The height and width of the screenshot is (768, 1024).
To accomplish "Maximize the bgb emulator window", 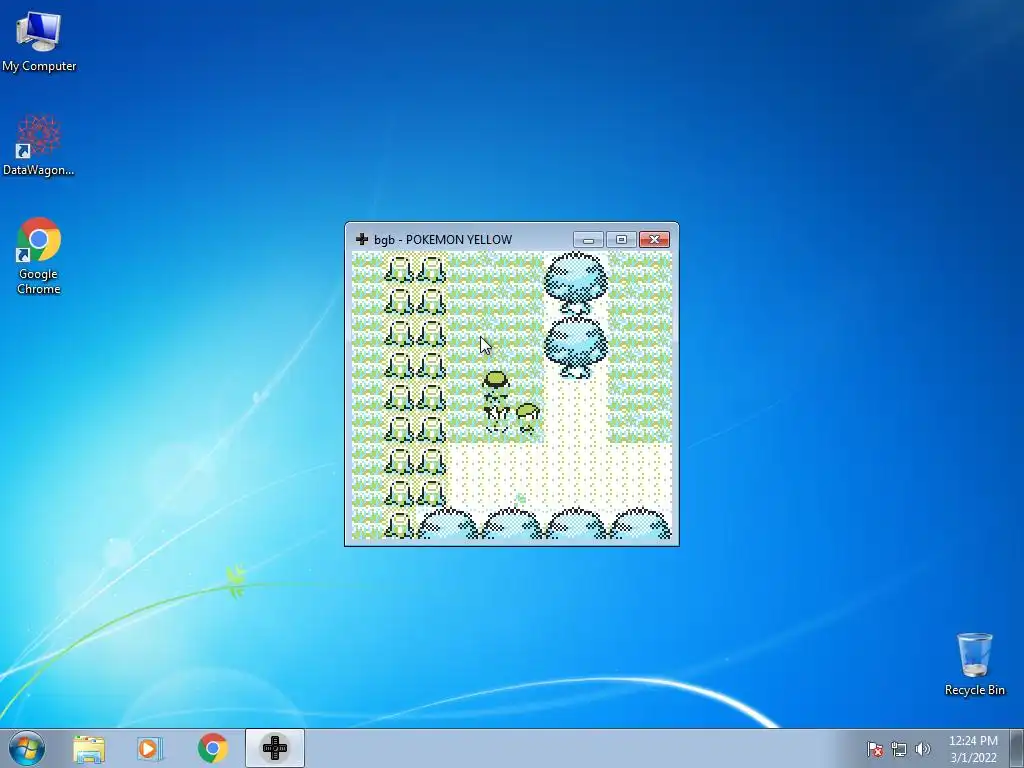I will tap(621, 240).
